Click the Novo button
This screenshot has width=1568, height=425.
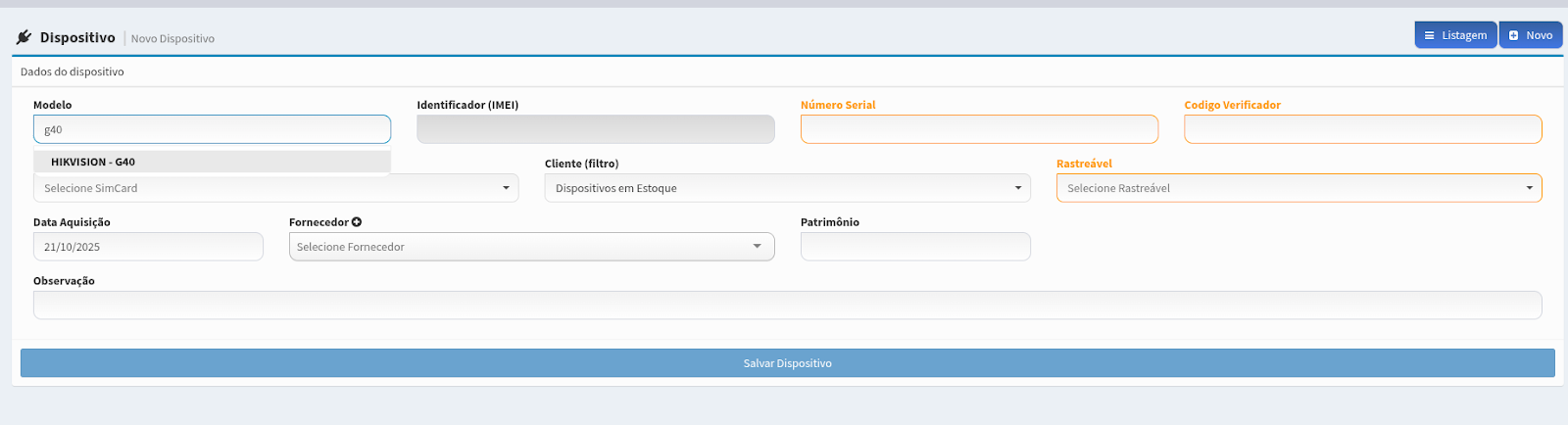[1531, 35]
